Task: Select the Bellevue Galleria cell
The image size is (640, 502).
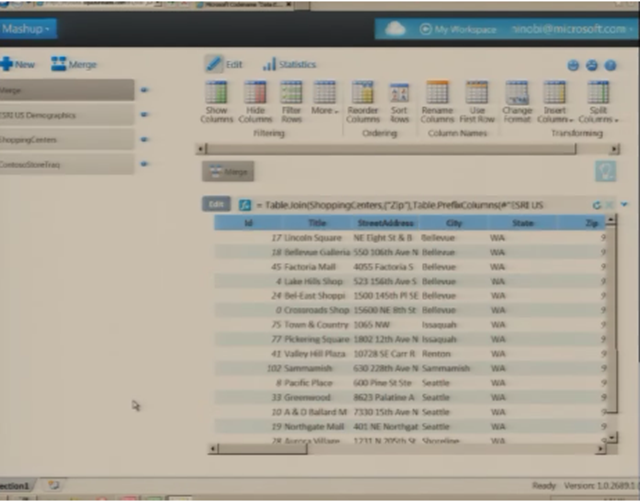Action: click(317, 252)
